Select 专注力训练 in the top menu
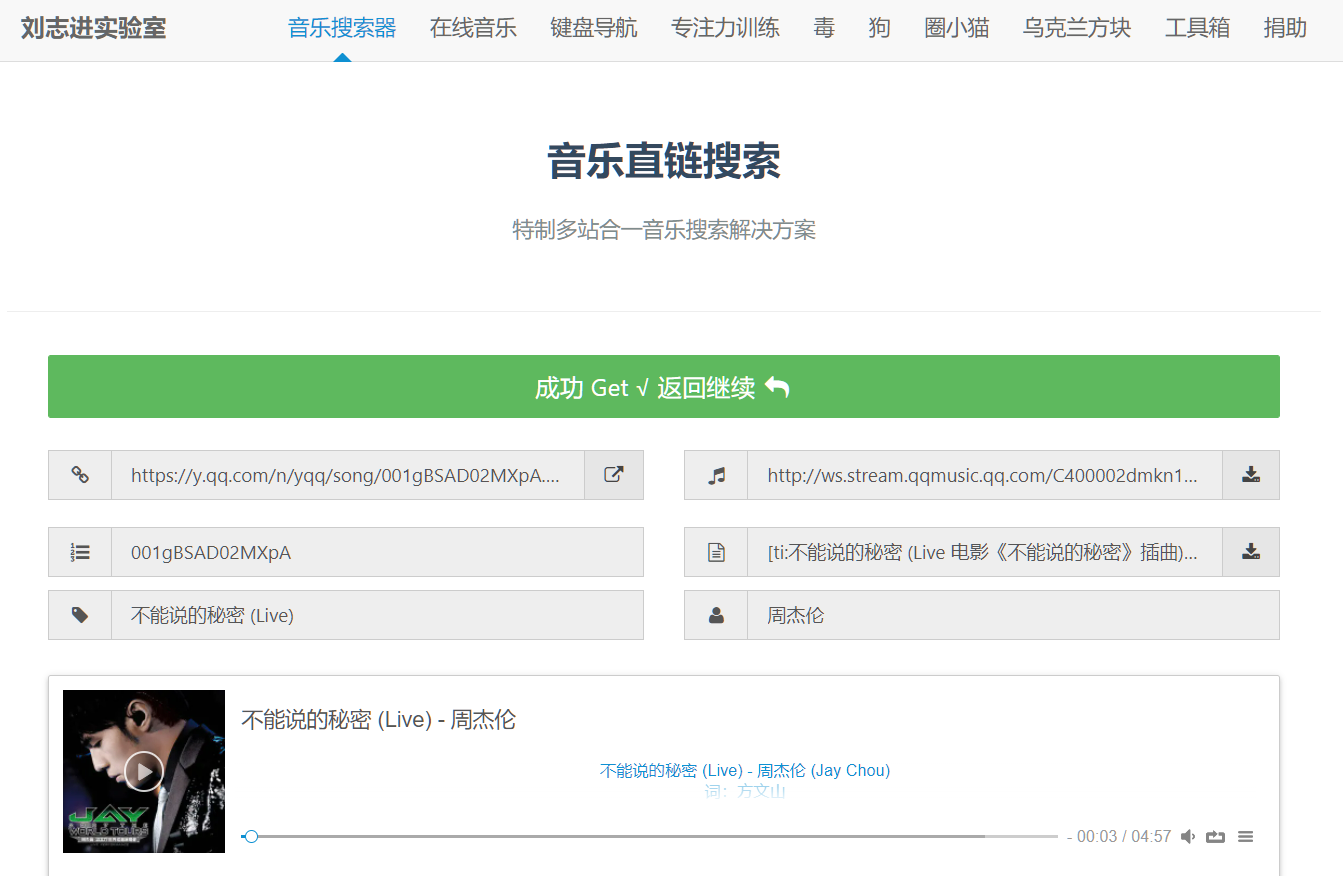 (x=725, y=28)
